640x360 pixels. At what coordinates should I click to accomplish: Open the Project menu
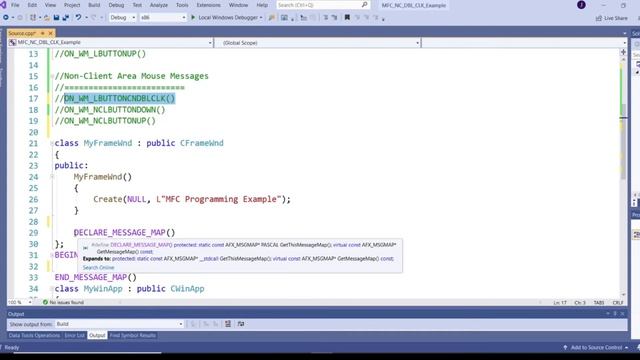pyautogui.click(x=72, y=5)
